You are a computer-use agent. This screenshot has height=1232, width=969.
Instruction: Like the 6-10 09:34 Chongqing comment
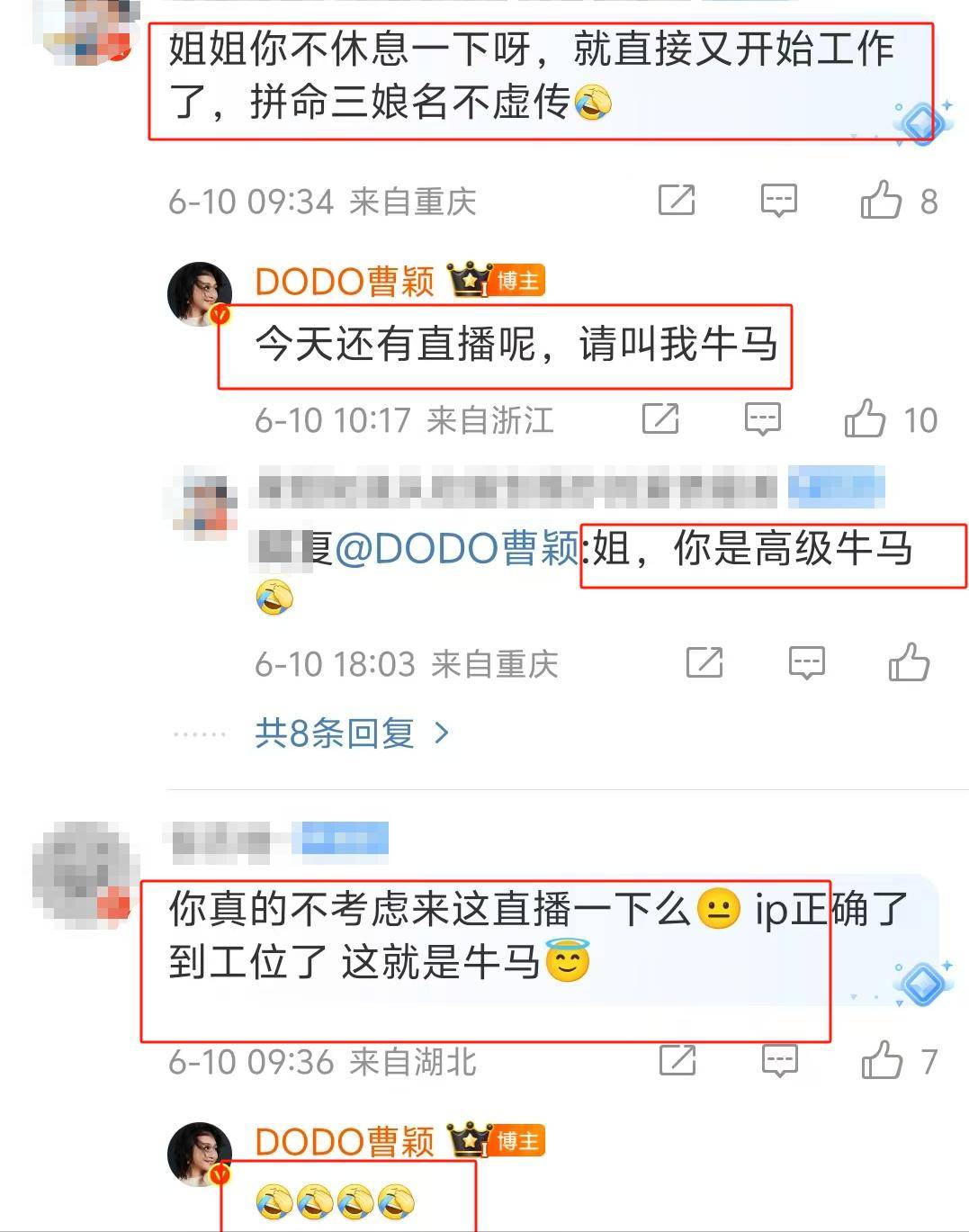(882, 200)
